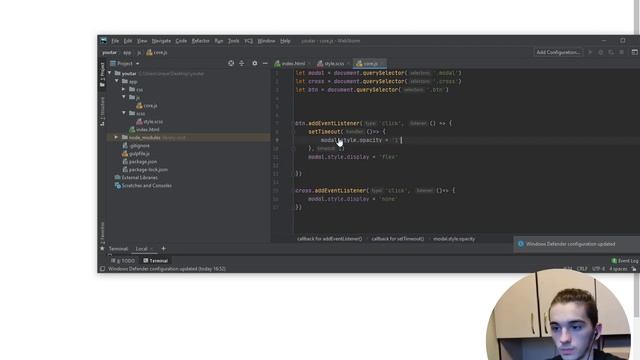
Task: Select Scratches and Consoles node
Action: tap(143, 186)
